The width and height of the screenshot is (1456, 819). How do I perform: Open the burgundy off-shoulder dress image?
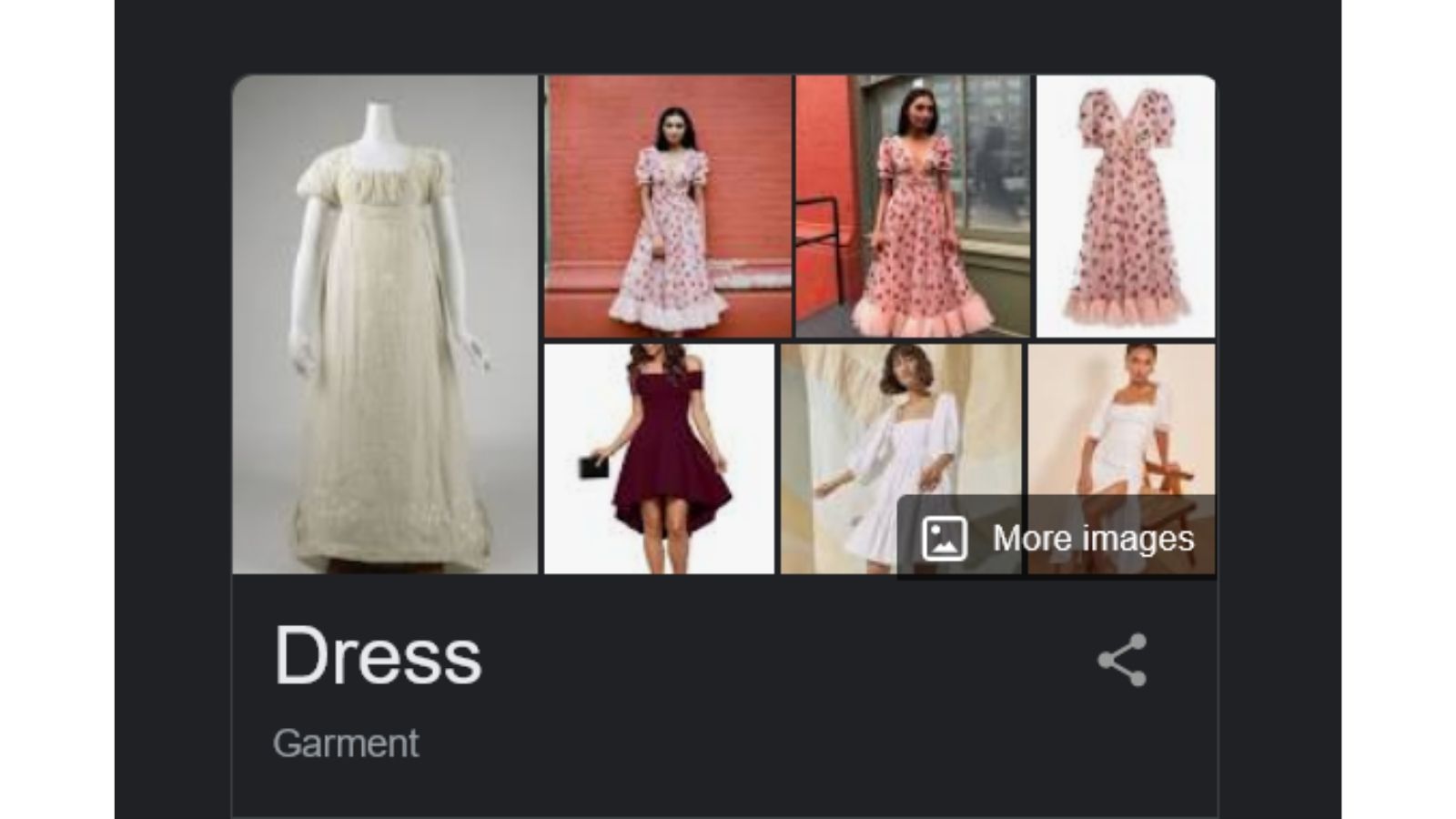(x=659, y=459)
